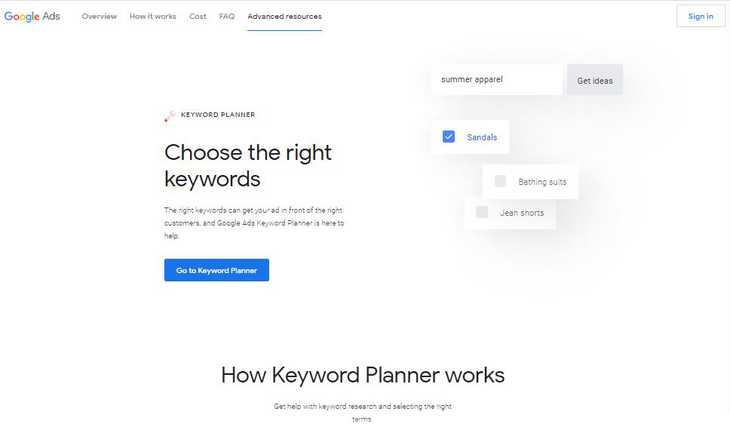
Task: Select the Bathing suits label text
Action: tap(542, 182)
